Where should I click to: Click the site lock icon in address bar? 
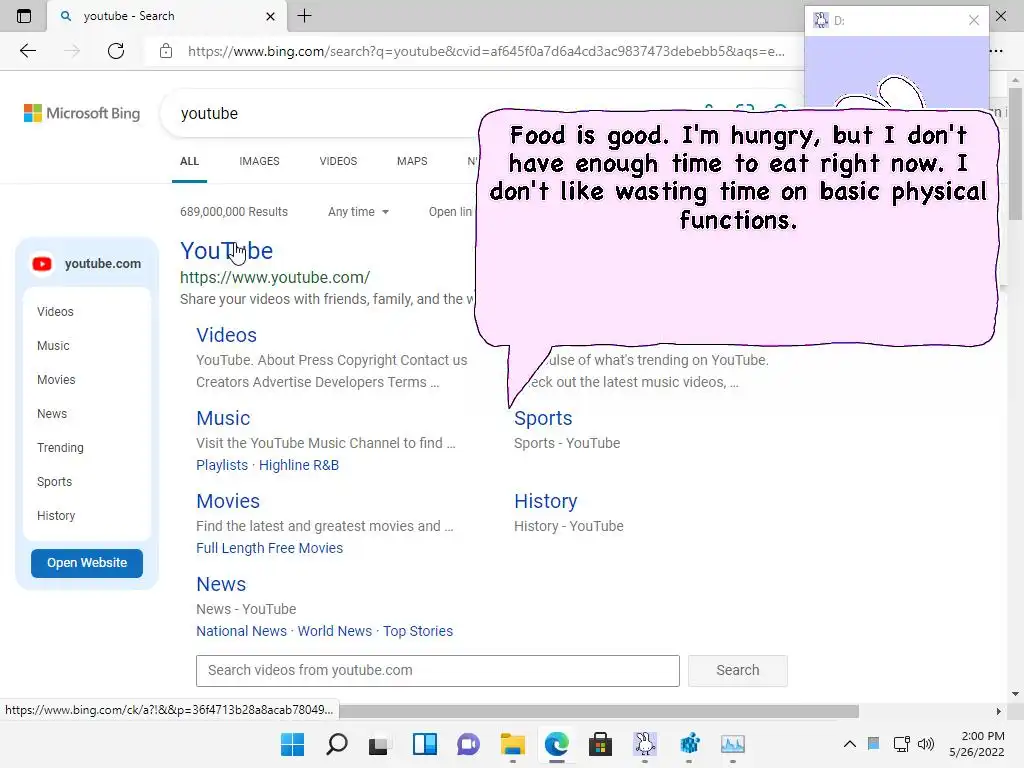pos(166,51)
